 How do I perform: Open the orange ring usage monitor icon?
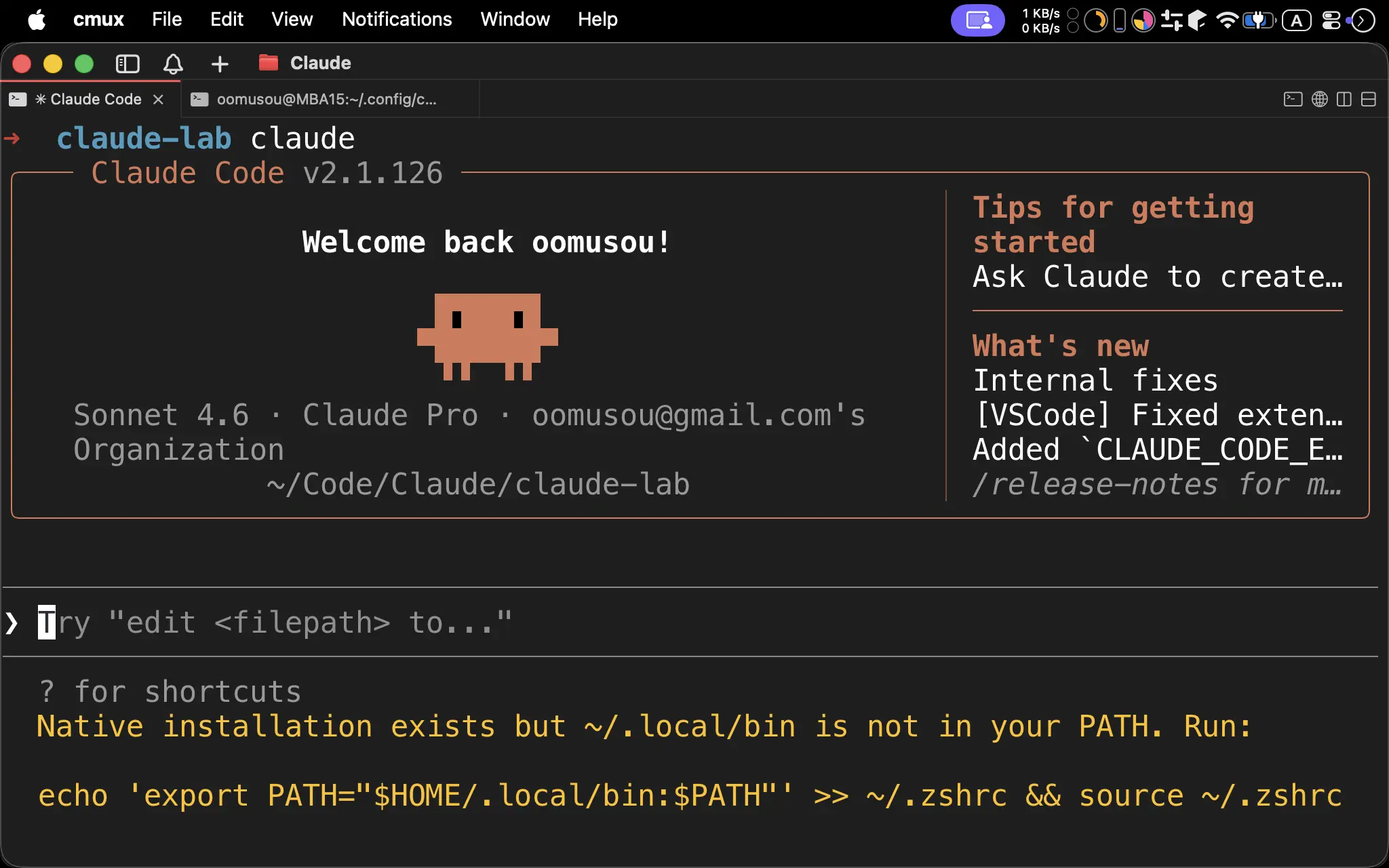point(1095,20)
